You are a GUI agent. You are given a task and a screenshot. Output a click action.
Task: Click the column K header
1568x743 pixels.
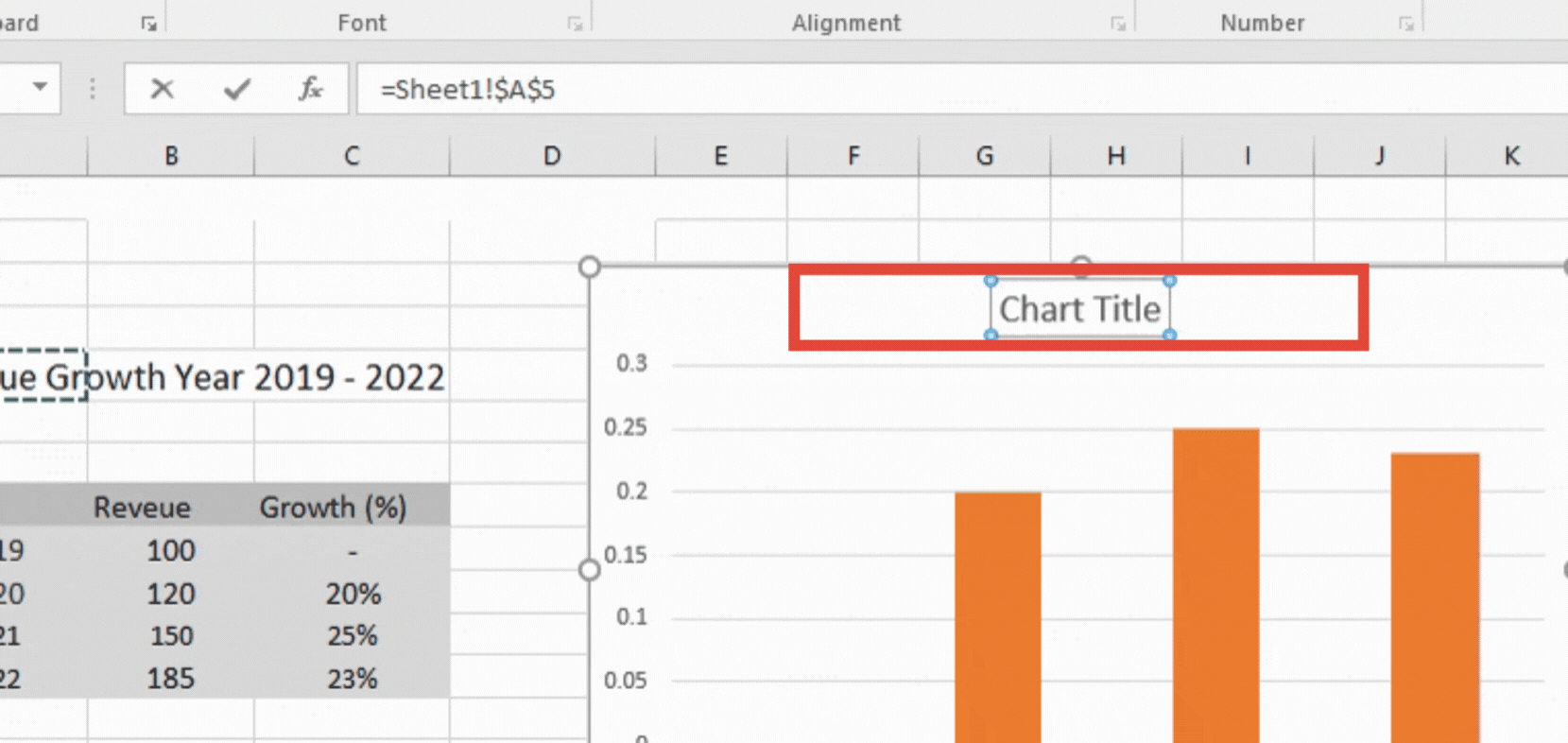1510,156
